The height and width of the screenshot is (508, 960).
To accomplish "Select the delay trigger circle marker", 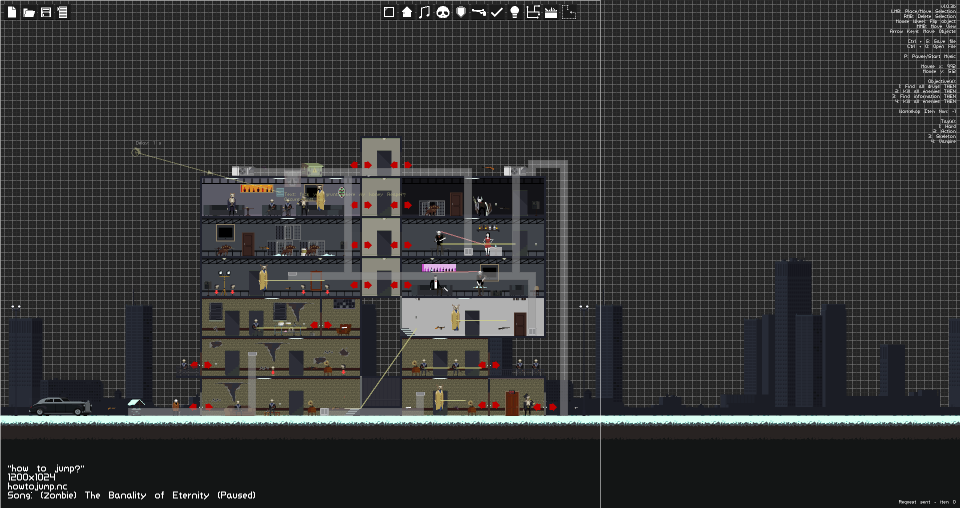I will [136, 151].
